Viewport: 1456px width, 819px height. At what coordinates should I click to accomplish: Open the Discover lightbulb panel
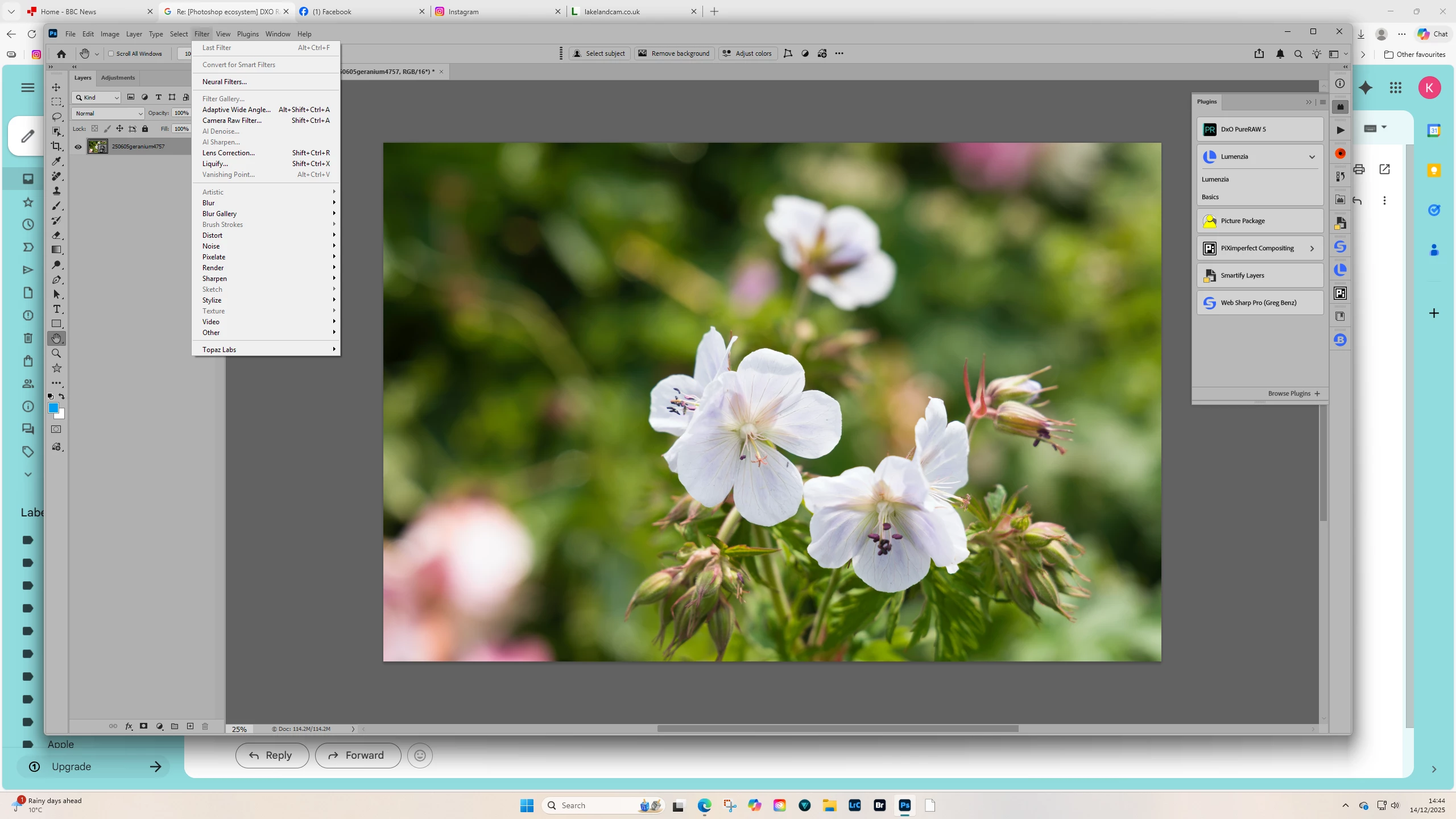click(x=1317, y=53)
